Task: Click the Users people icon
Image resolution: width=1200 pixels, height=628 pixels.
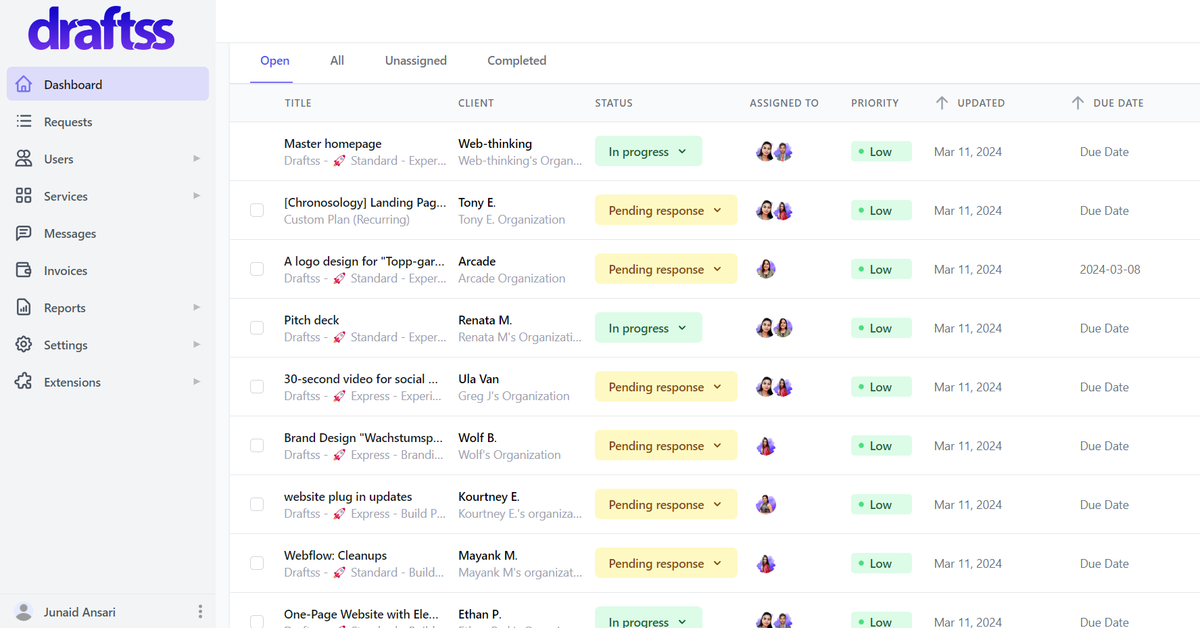Action: [x=24, y=159]
